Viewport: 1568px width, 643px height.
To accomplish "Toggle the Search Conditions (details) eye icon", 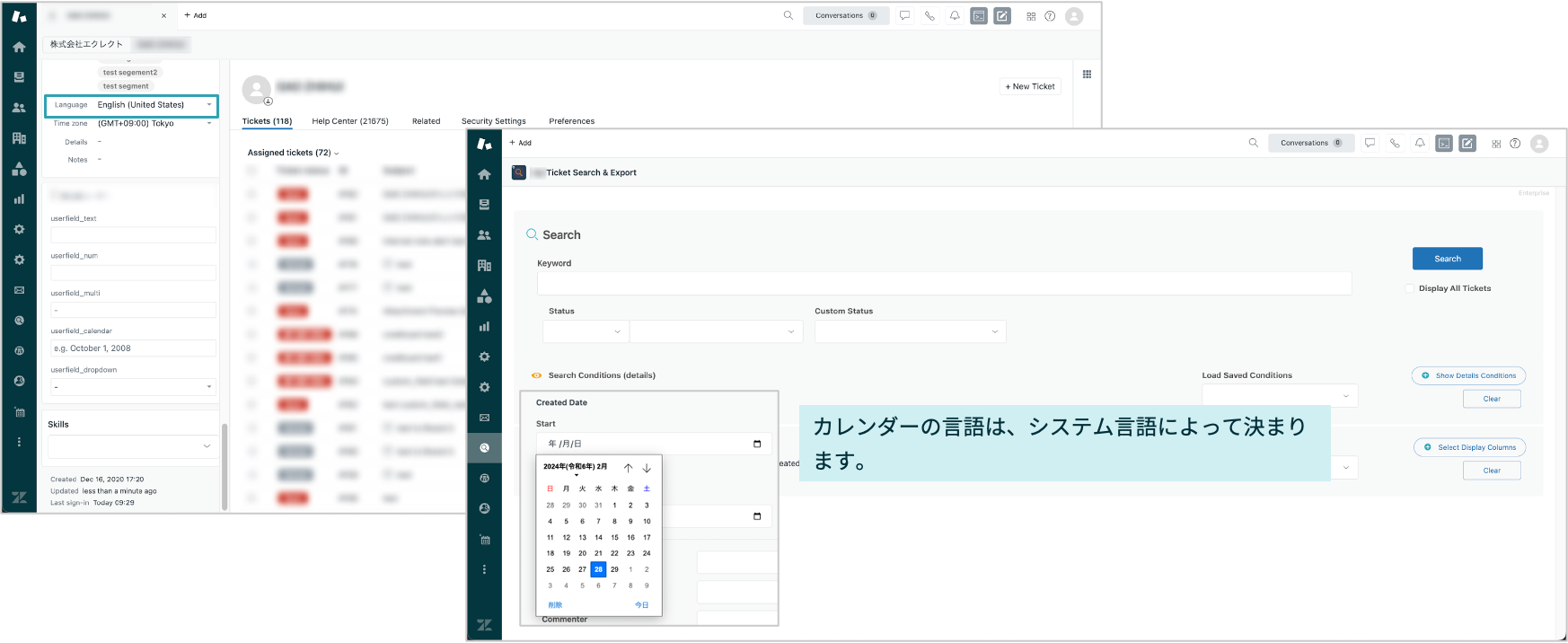I will [x=536, y=375].
